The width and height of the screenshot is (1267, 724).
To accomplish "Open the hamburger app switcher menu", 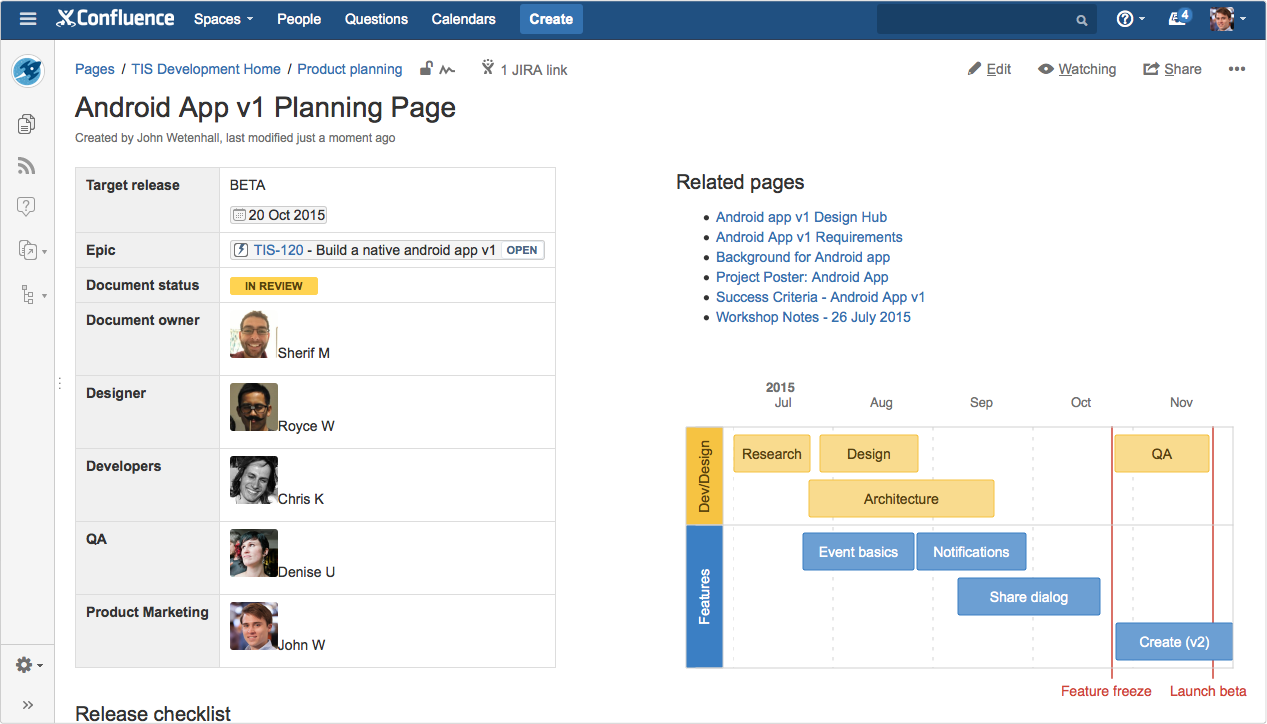I will (x=28, y=19).
